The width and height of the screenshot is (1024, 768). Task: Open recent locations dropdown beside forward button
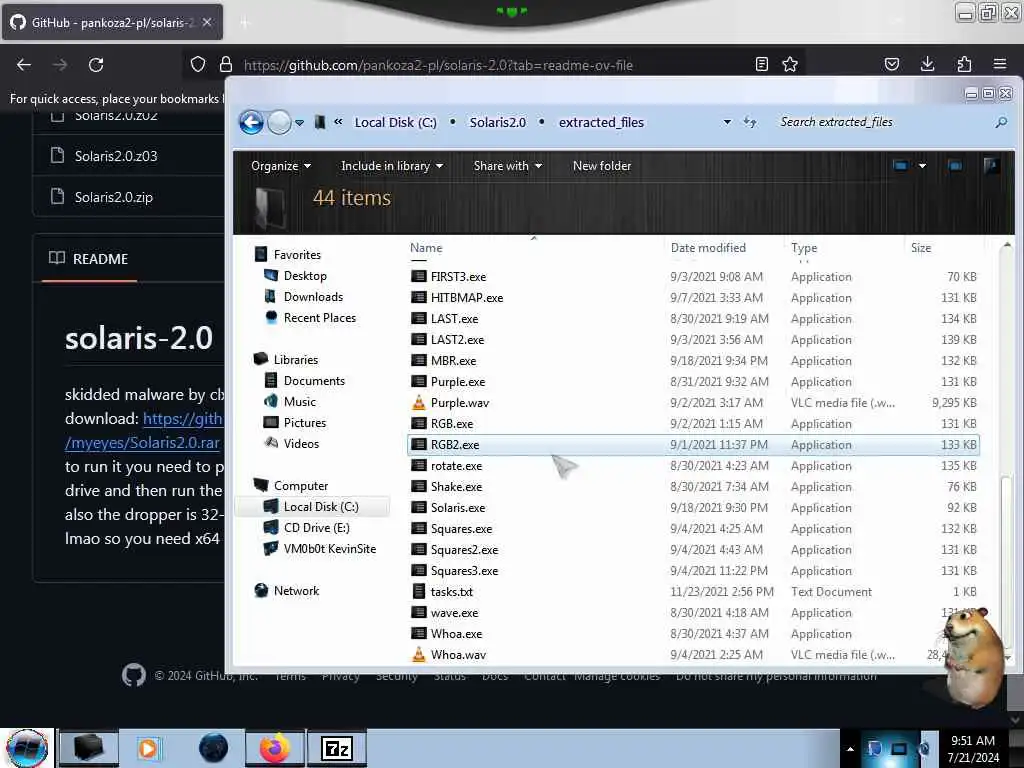299,123
